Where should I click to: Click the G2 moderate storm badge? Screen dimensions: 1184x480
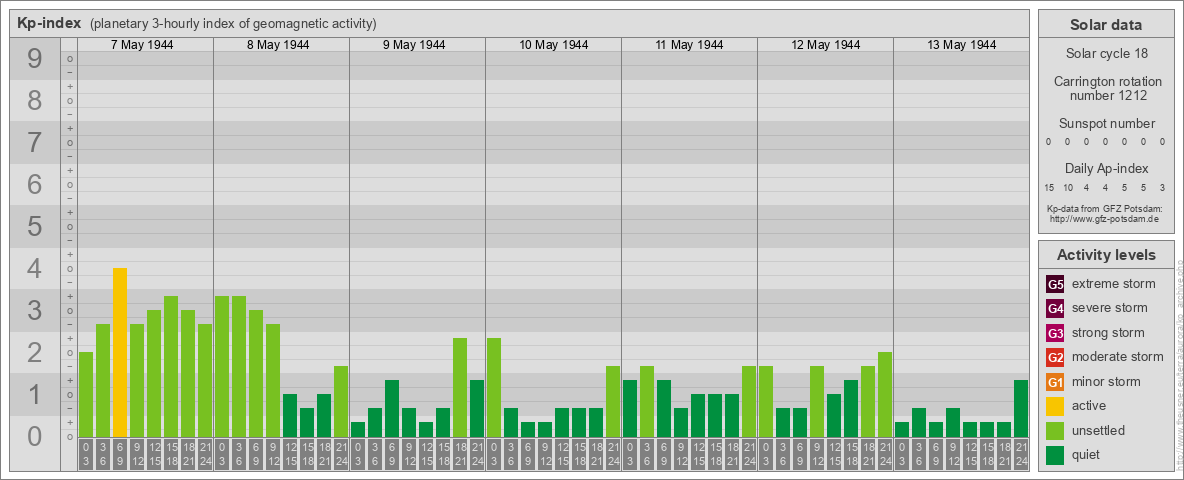click(1055, 357)
